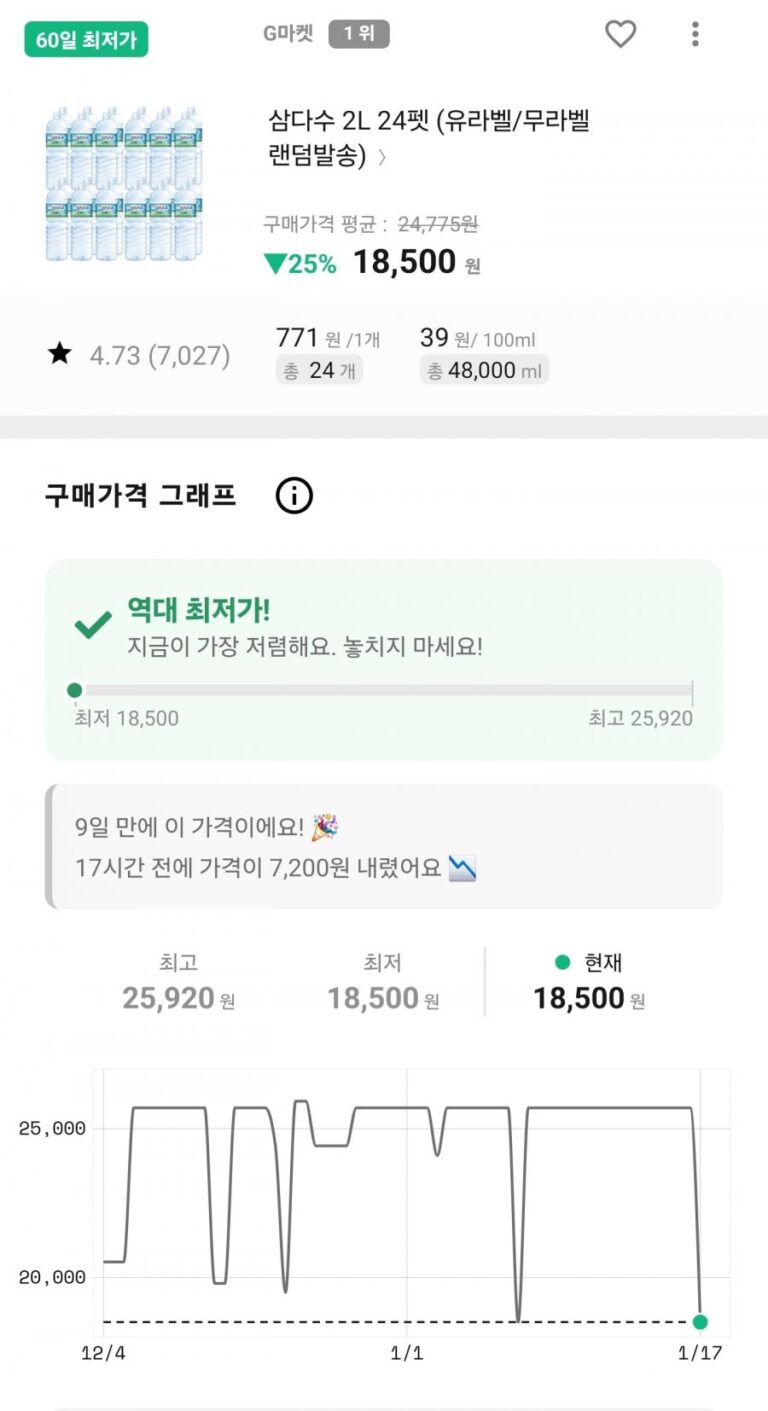
Task: Click the green dot on price range bar
Action: (x=74, y=690)
